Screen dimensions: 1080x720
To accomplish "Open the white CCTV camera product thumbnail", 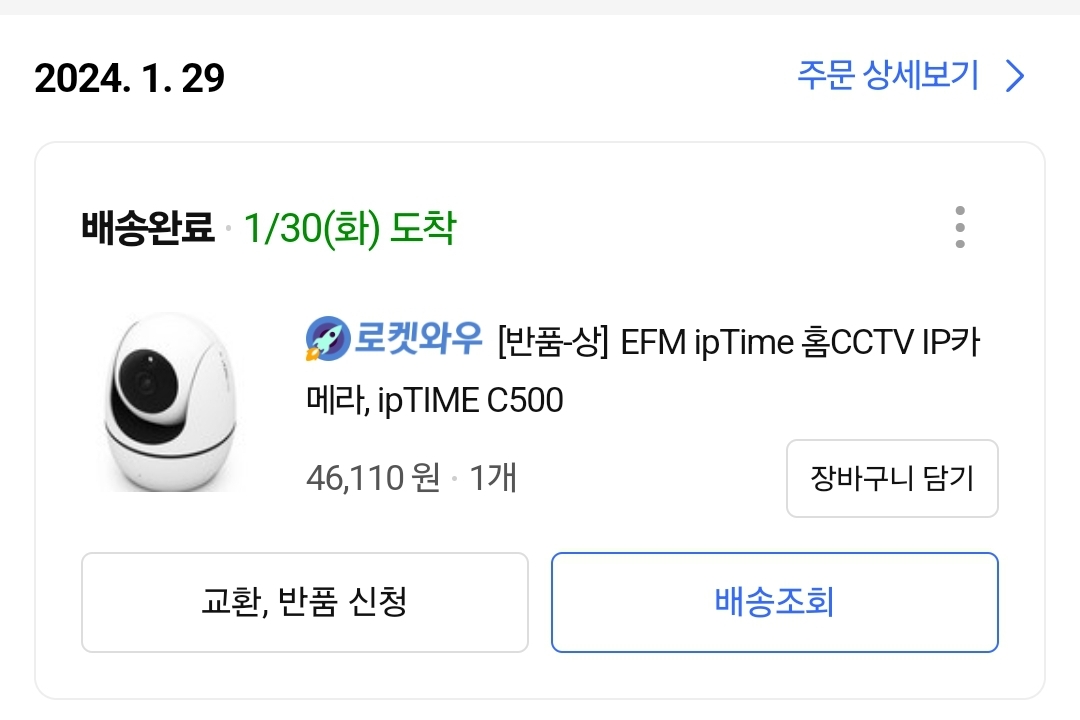I will 172,404.
